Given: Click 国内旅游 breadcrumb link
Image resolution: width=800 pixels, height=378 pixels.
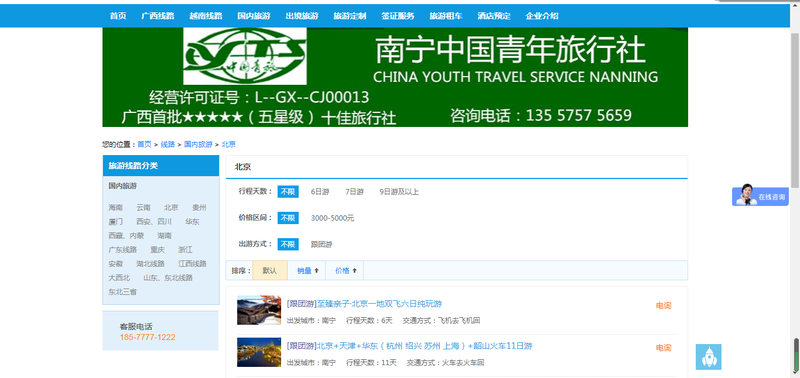Looking at the screenshot, I should click(198, 144).
